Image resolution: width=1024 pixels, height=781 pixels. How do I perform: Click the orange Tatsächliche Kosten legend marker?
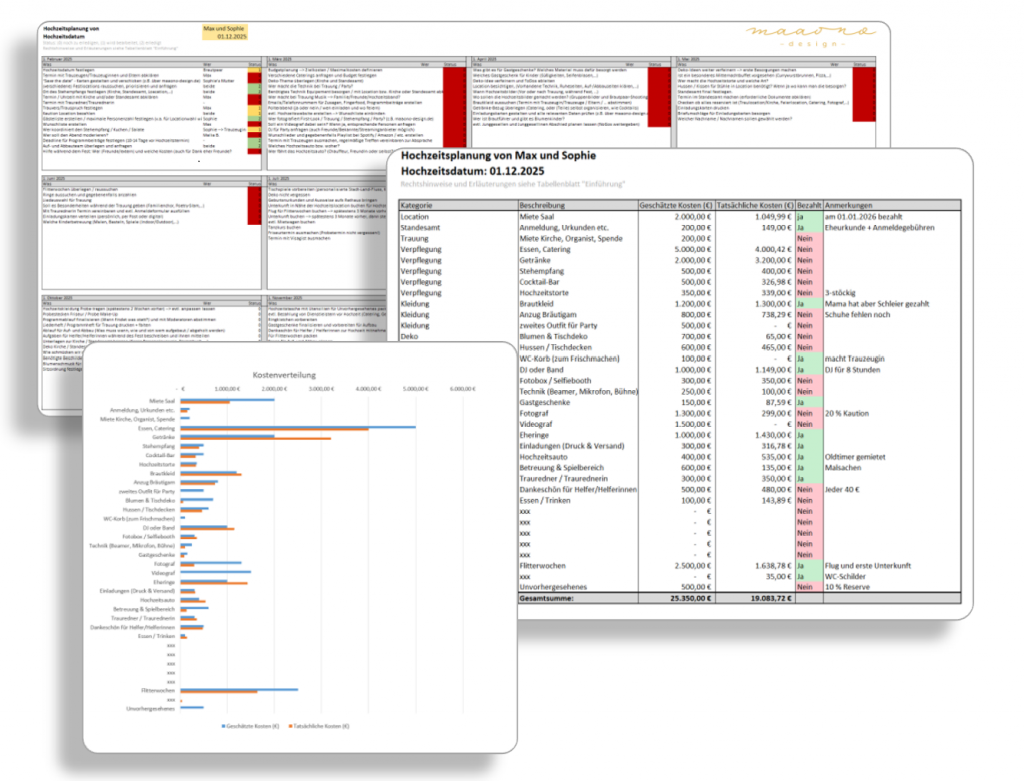pyautogui.click(x=291, y=724)
